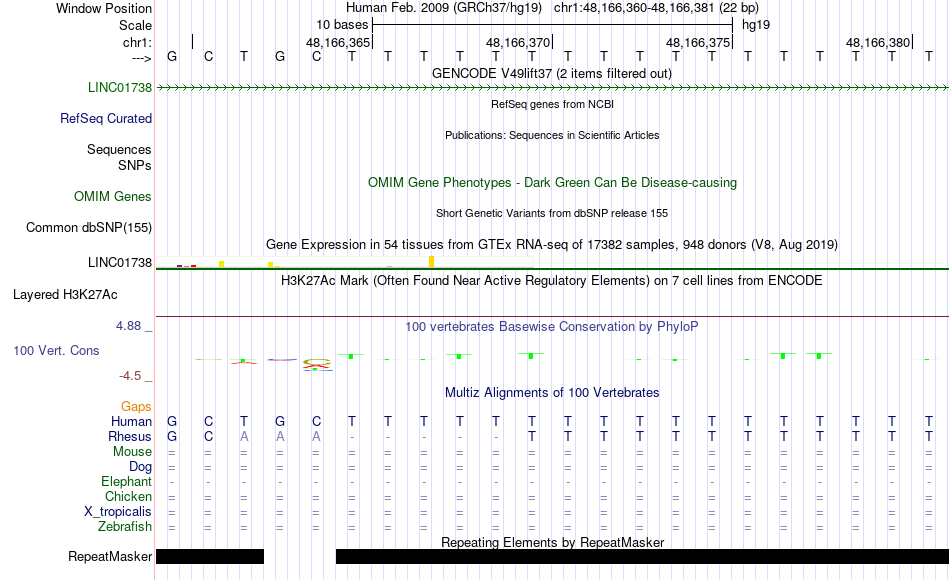Open the RefSeq genes from NCBI track title
The image size is (950, 580).
point(552,104)
